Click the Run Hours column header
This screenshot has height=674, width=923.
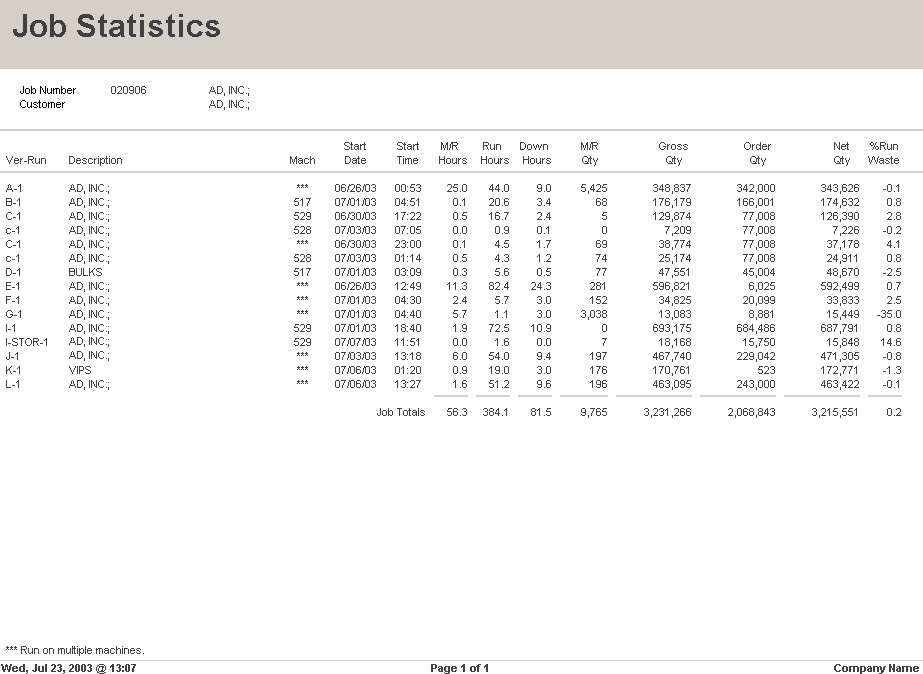[x=494, y=153]
